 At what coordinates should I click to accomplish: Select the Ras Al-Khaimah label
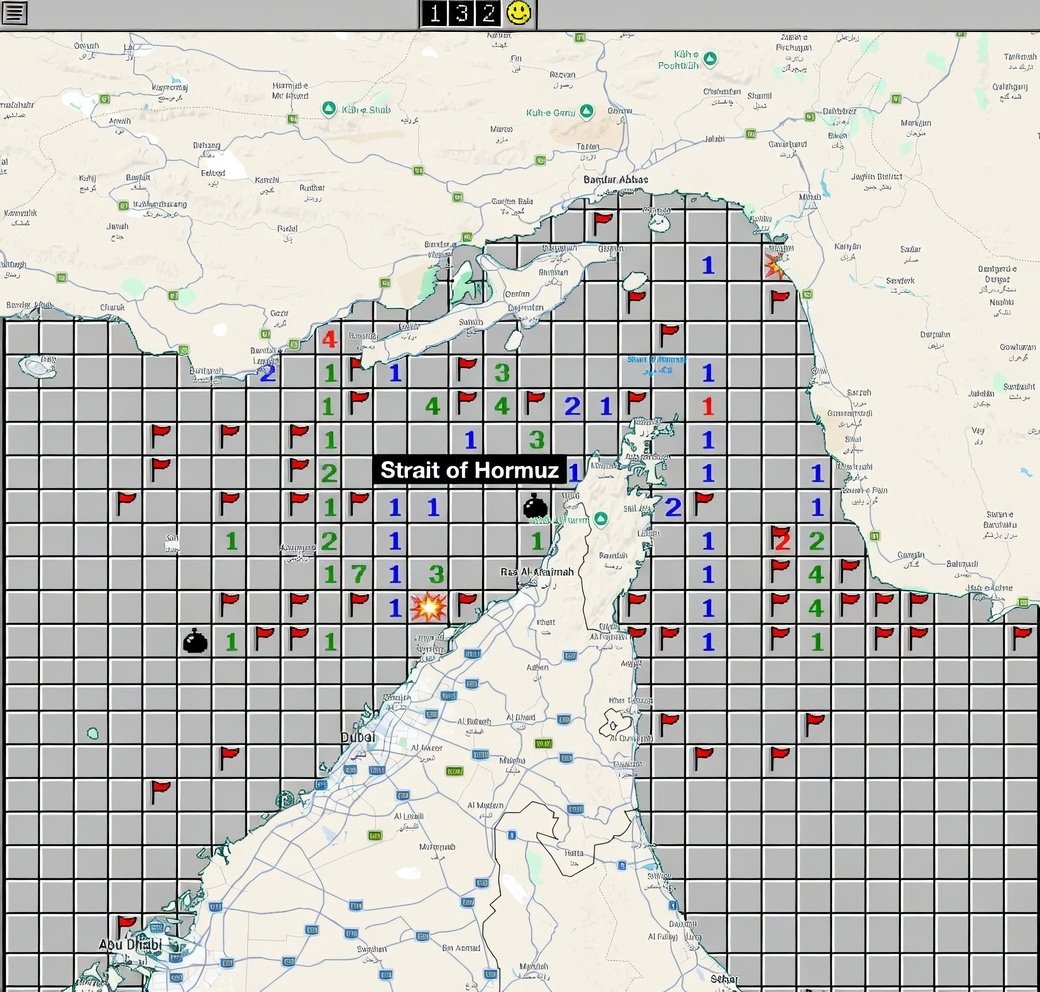click(x=537, y=572)
